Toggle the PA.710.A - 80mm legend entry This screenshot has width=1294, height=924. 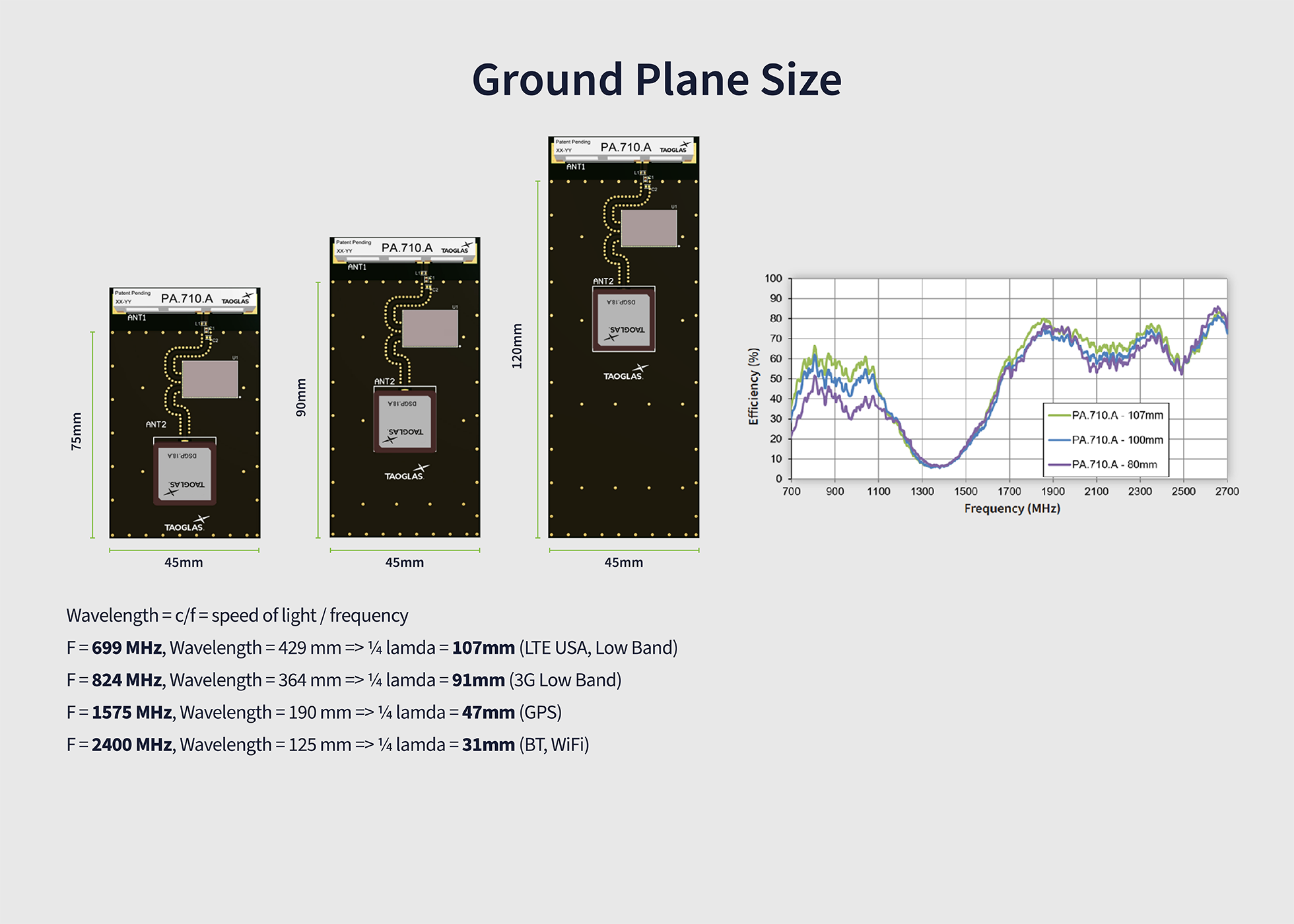click(1116, 464)
